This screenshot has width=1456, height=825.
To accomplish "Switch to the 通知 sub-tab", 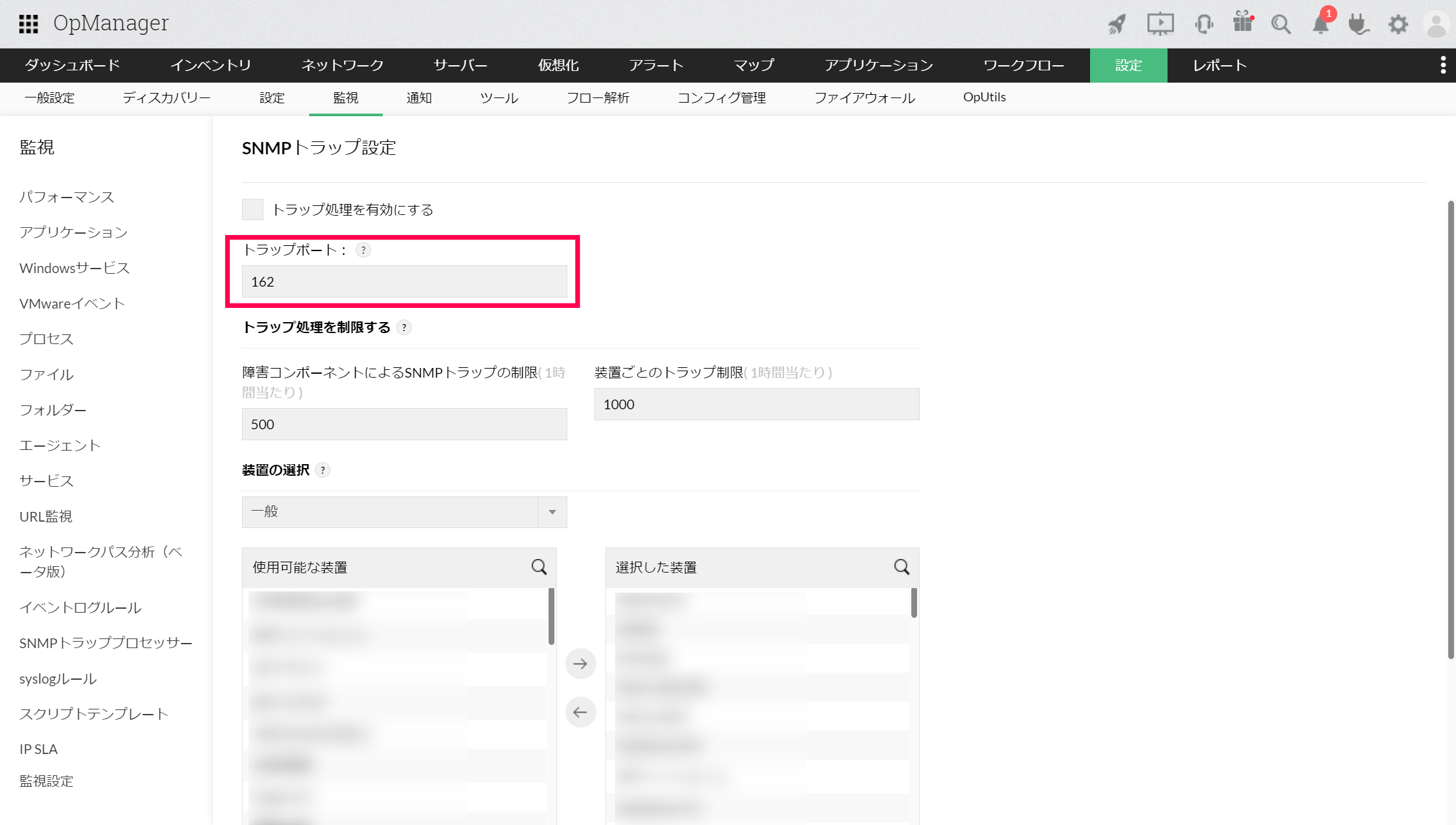I will (x=419, y=97).
